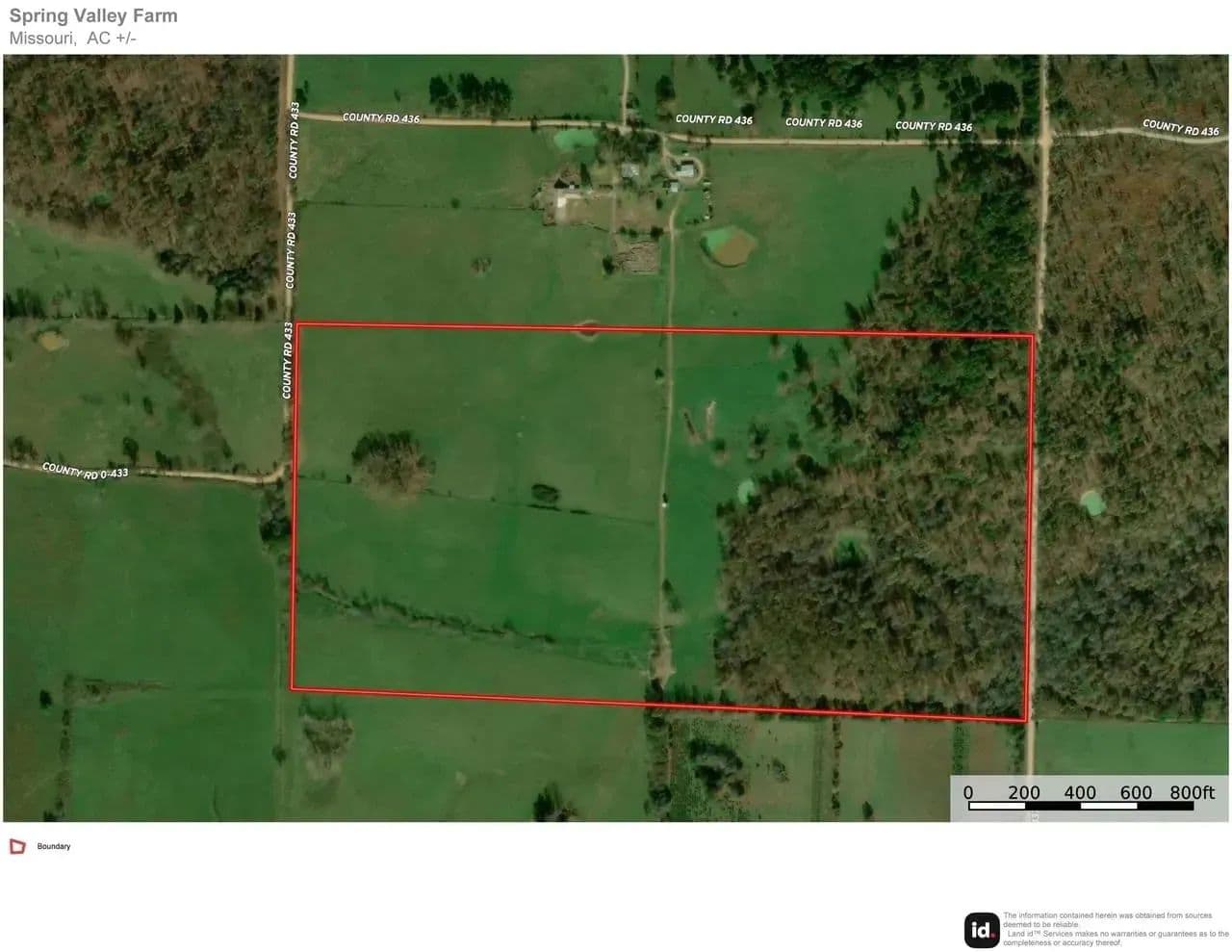Click the disclaimer text beside the id logo
The image size is (1232, 952).
point(1115,929)
